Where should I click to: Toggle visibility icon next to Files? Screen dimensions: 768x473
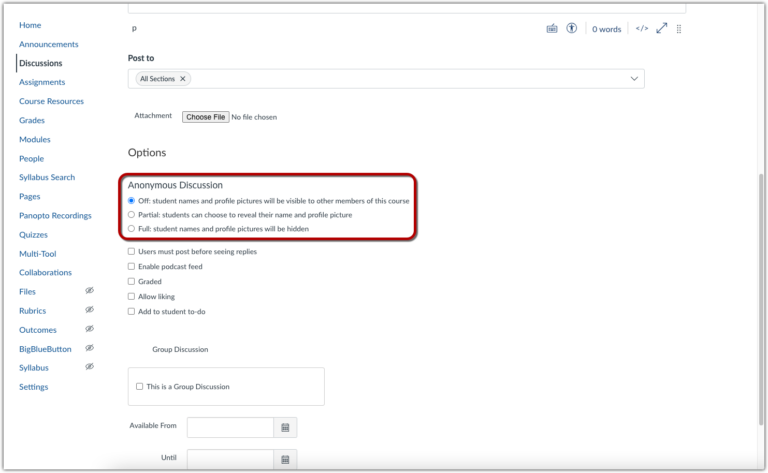click(89, 291)
